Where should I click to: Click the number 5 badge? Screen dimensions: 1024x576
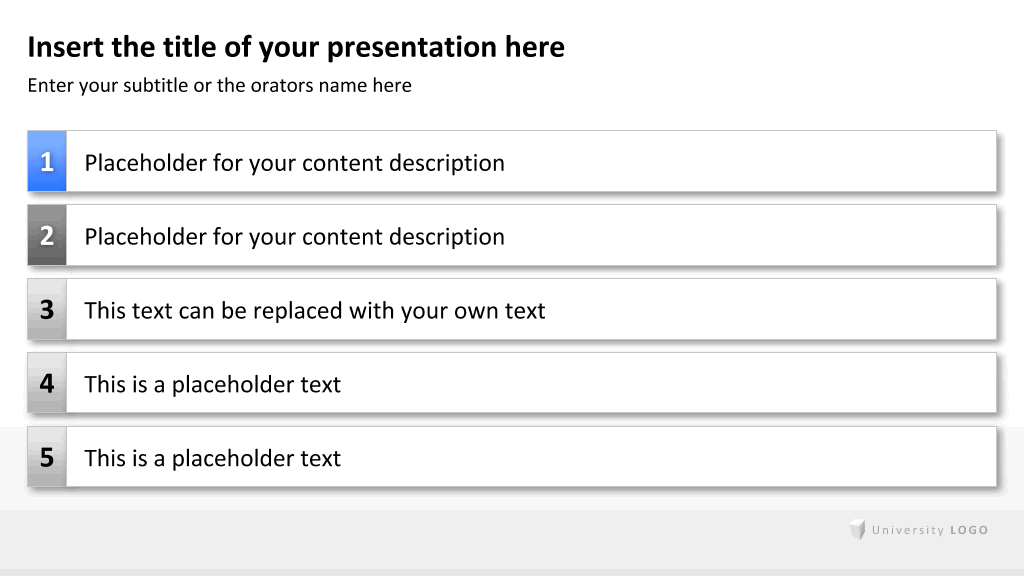(47, 457)
